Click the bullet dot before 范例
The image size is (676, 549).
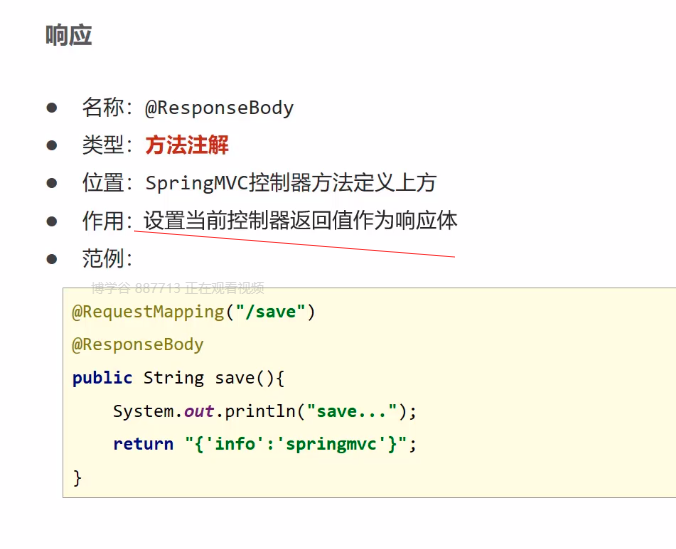(52, 258)
